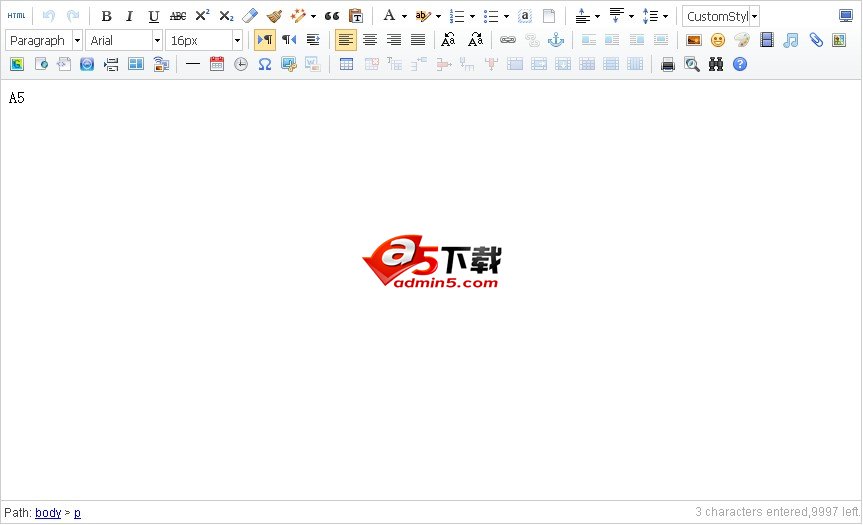Insert date using calendar icon

click(217, 64)
